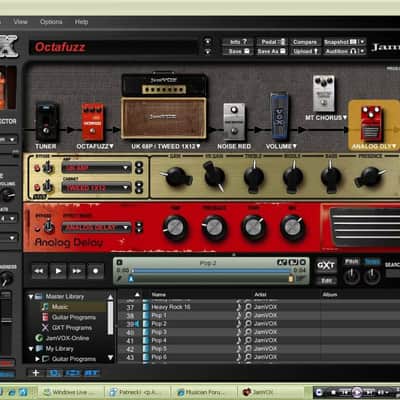Click the amp presence knob
The image size is (400, 400).
(x=370, y=177)
